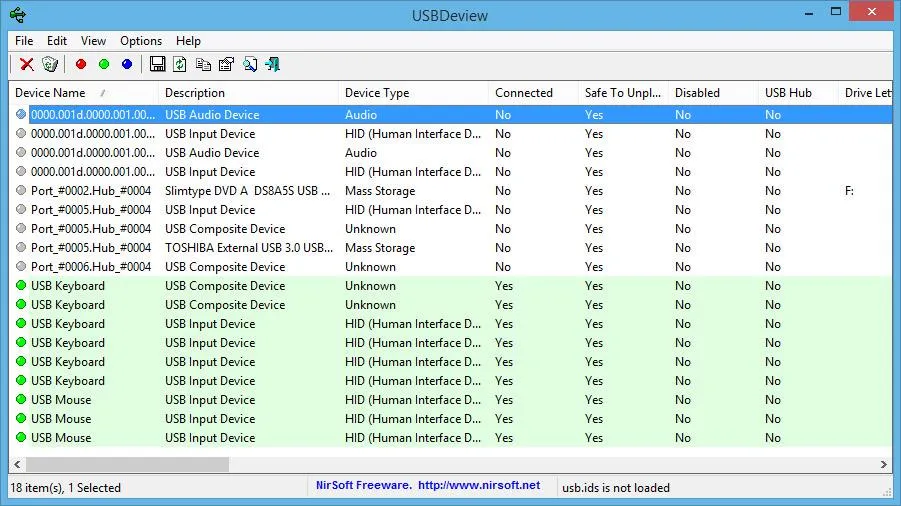Open the Options menu
901x506 pixels.
(x=141, y=41)
